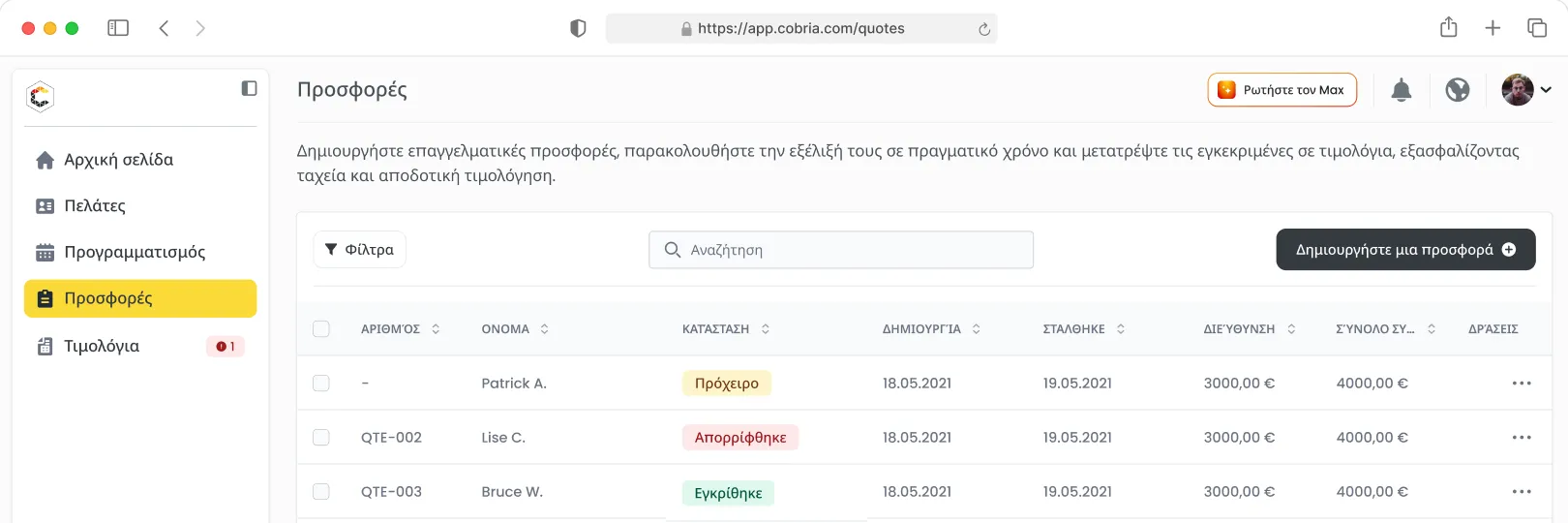Click the QTE-003 quote number
The height and width of the screenshot is (523, 1568).
391,492
